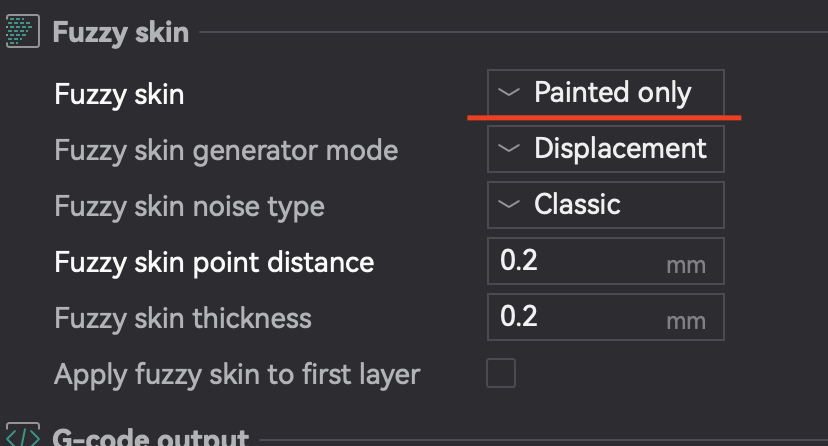
Task: Click the 'Fuzzy skin noise type' label
Action: (x=189, y=206)
